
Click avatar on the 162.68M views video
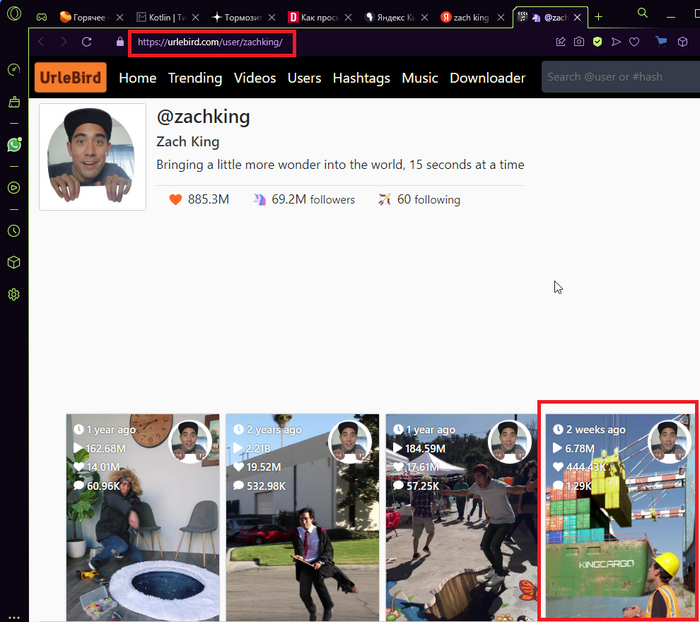point(191,441)
